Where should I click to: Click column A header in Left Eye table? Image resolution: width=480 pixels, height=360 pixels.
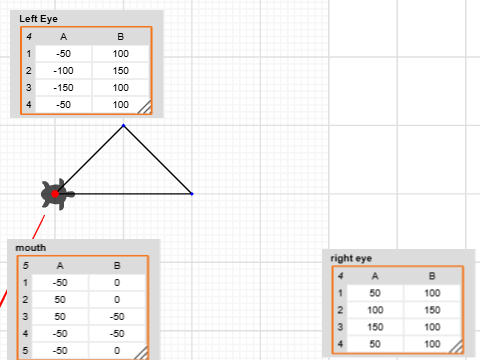pos(63,37)
